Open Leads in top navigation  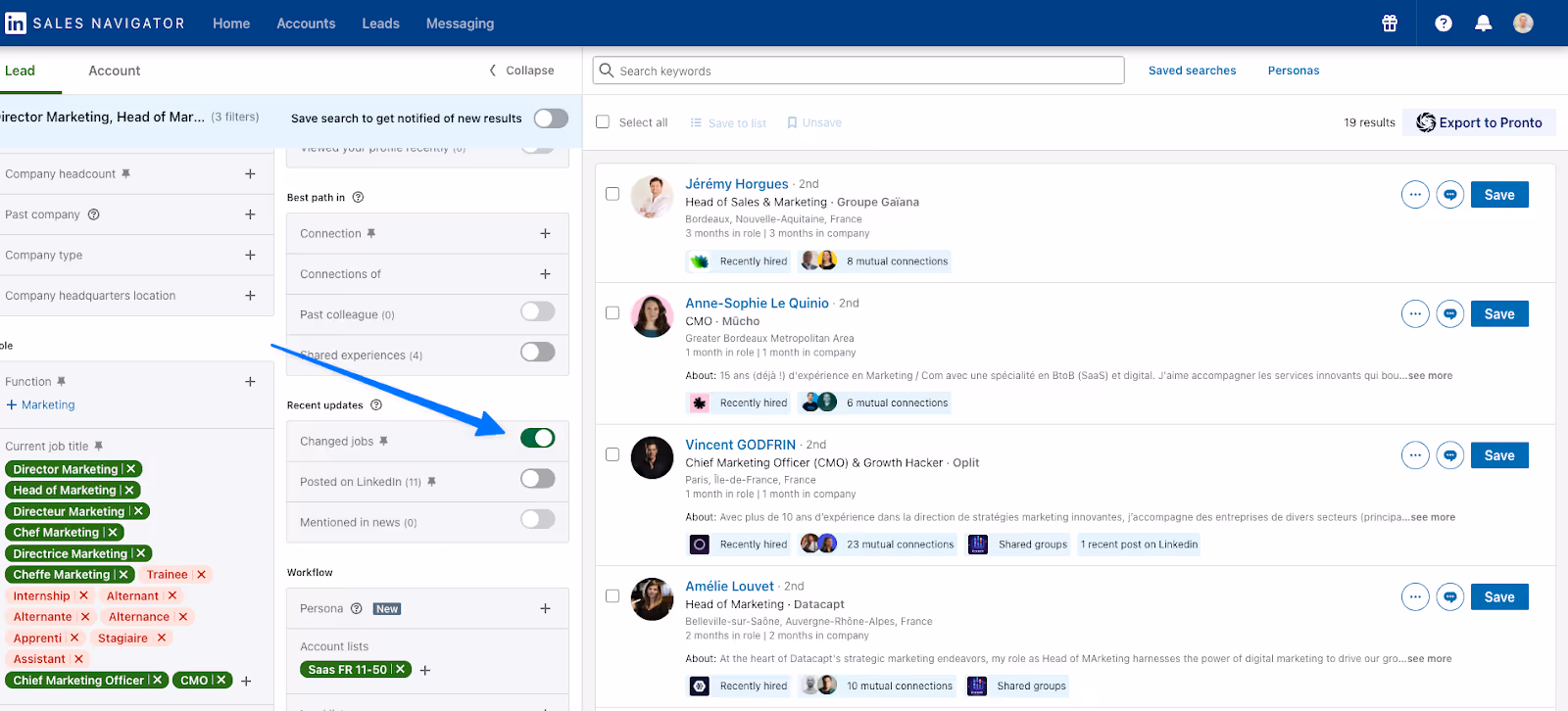pos(380,24)
